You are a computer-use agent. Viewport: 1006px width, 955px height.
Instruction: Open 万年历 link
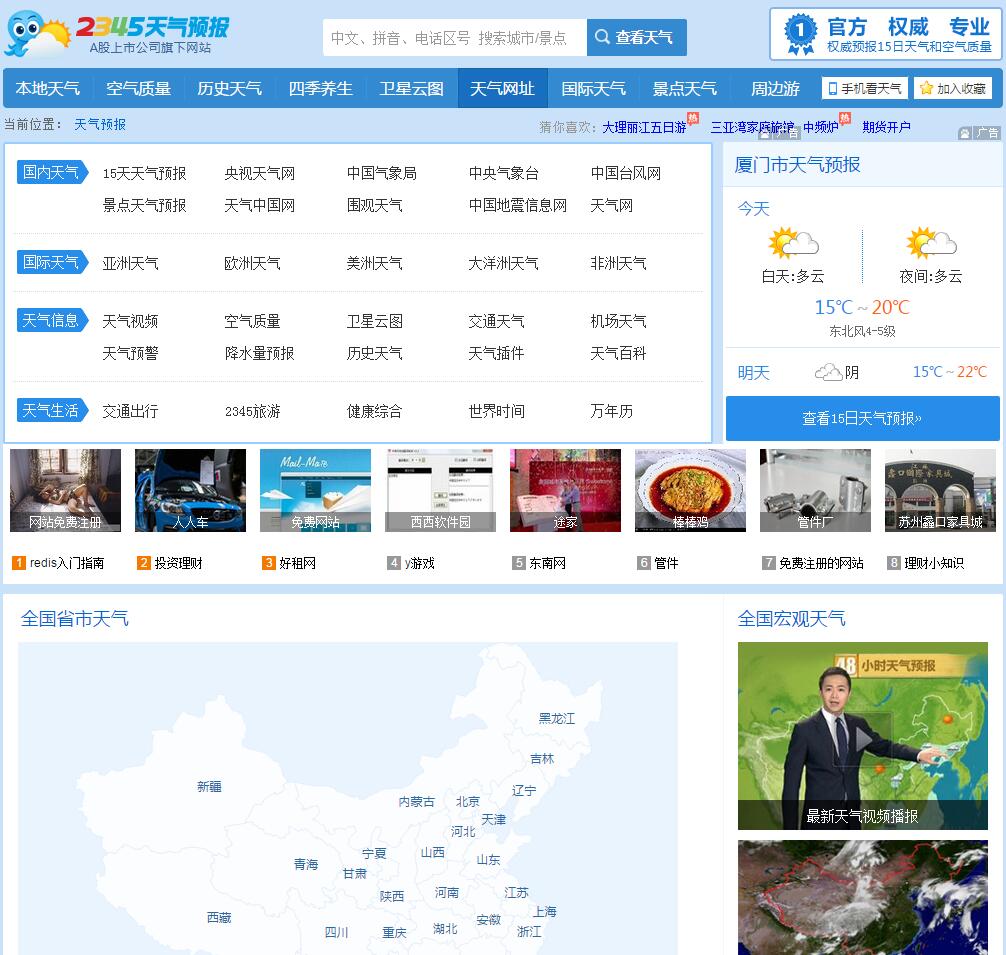click(x=611, y=411)
